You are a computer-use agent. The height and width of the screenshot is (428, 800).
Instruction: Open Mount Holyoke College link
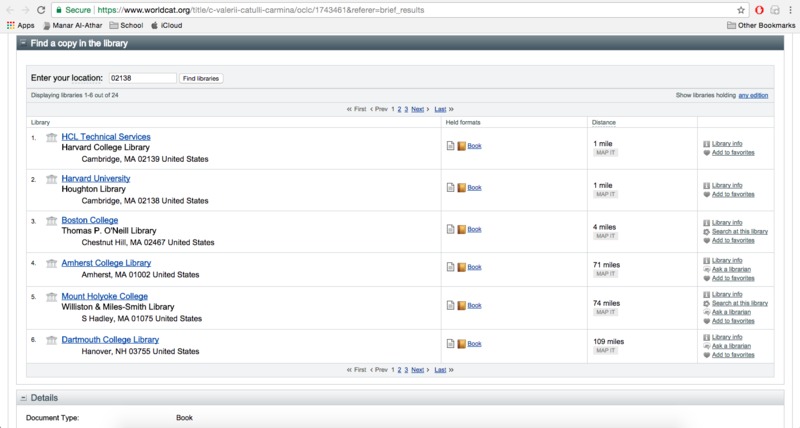(105, 296)
